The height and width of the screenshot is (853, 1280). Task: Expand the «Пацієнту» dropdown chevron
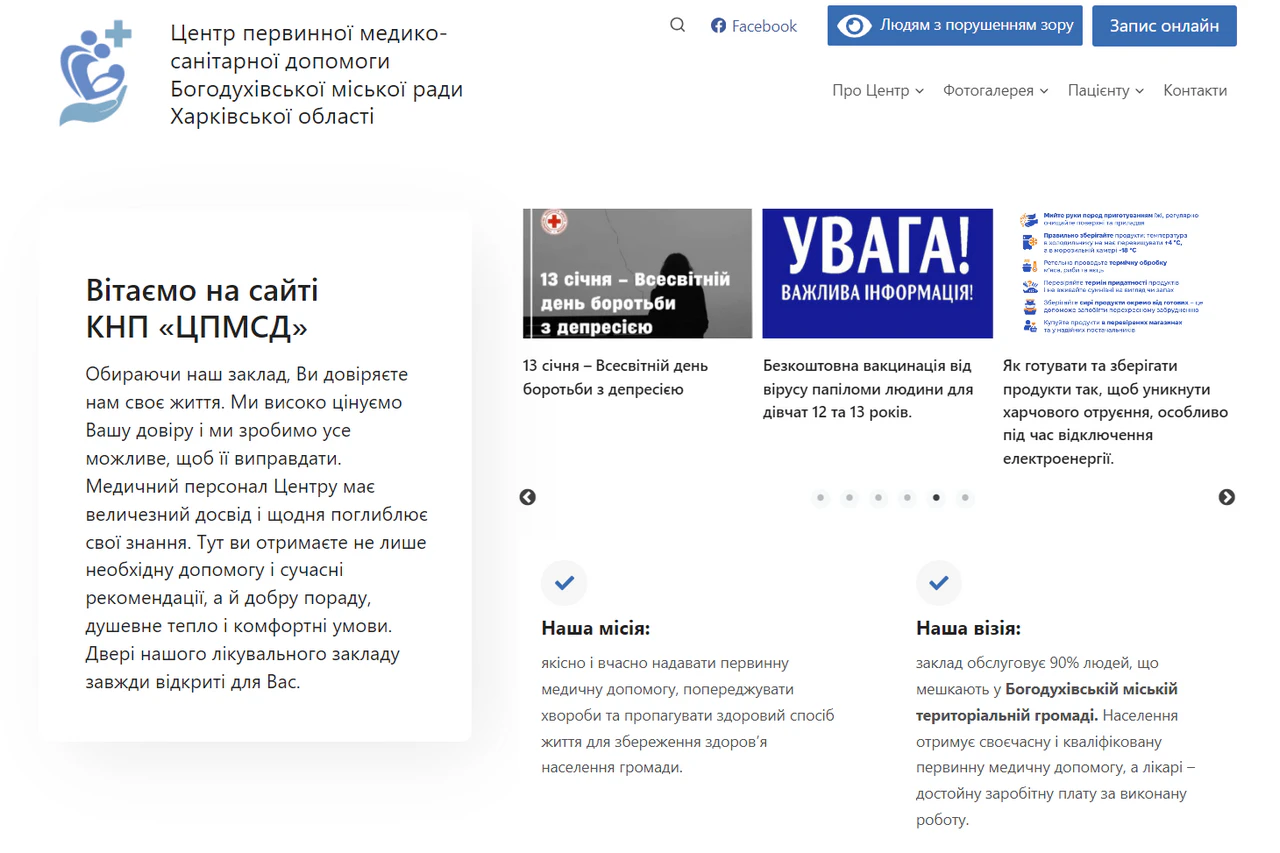[x=1138, y=91]
